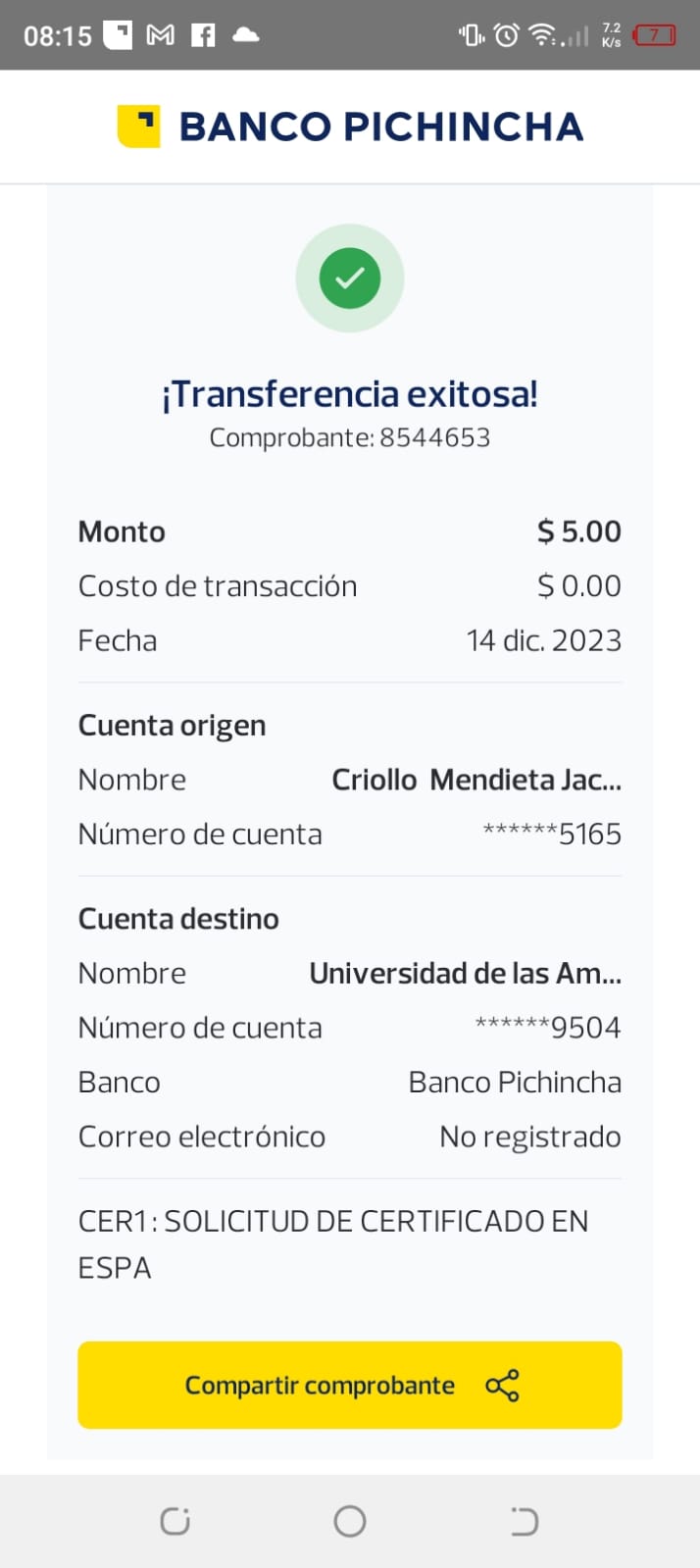The width and height of the screenshot is (700, 1568).
Task: Tap the vibrate mode status icon
Action: coord(471,35)
